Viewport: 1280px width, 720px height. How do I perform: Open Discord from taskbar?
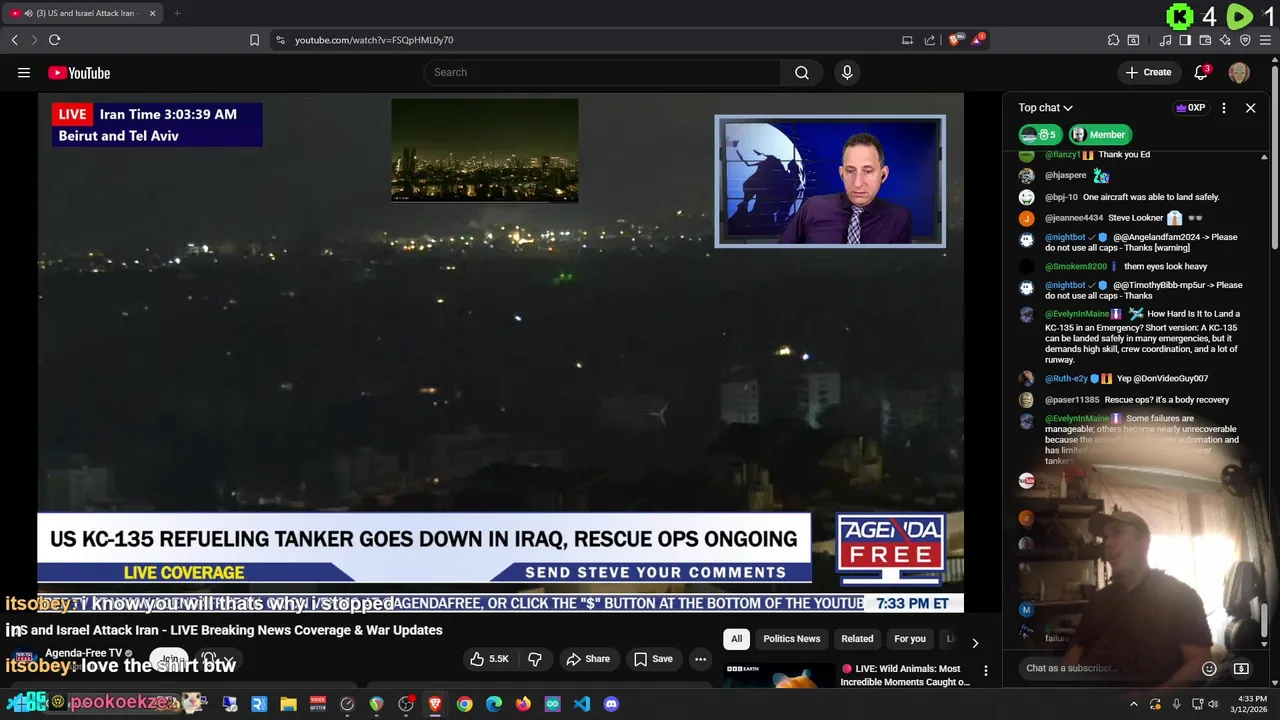[x=611, y=704]
